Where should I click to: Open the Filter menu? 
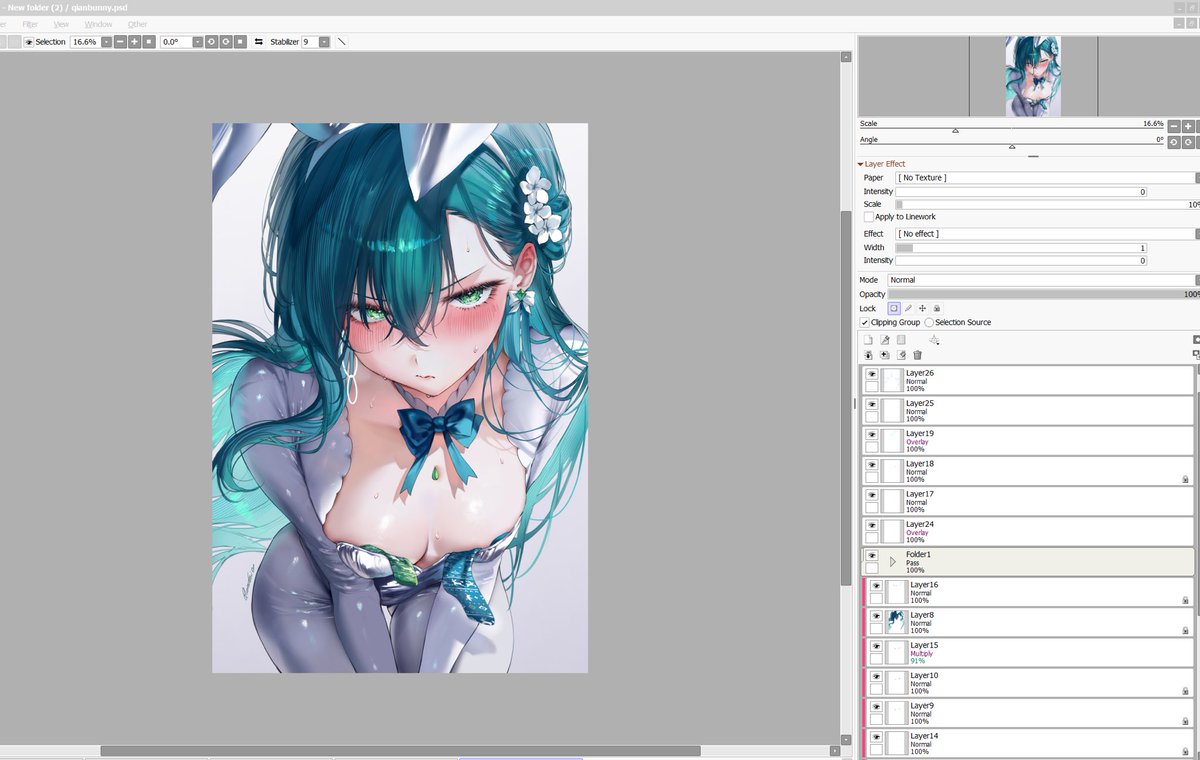click(x=32, y=24)
